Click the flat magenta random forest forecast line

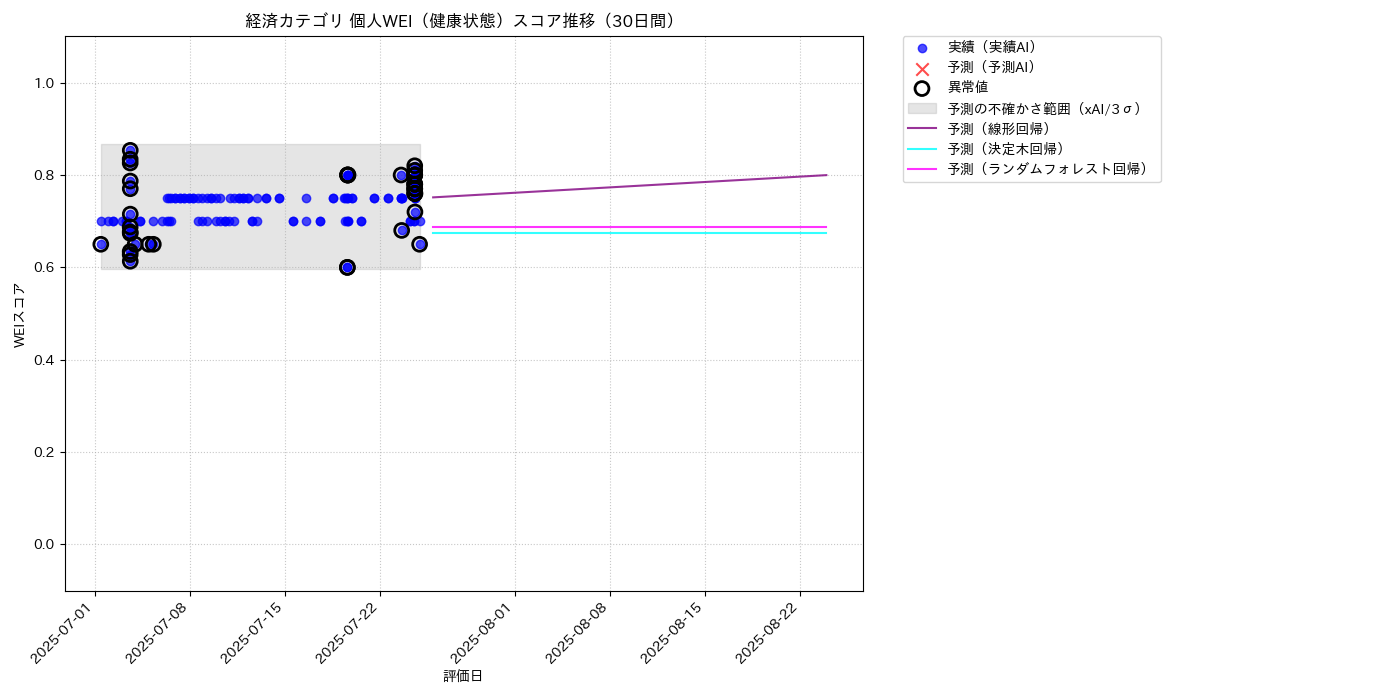[630, 227]
